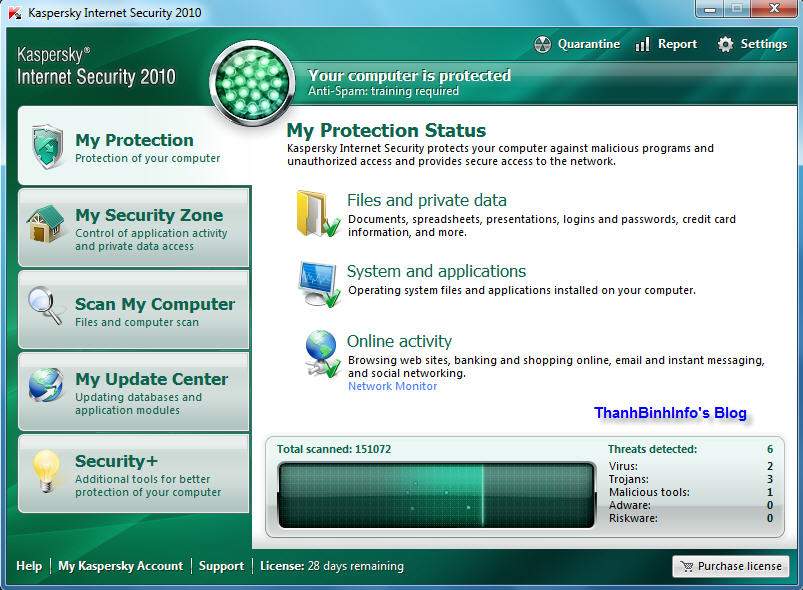Screen dimensions: 803x590
Task: Click the Riskware count row
Action: click(691, 518)
